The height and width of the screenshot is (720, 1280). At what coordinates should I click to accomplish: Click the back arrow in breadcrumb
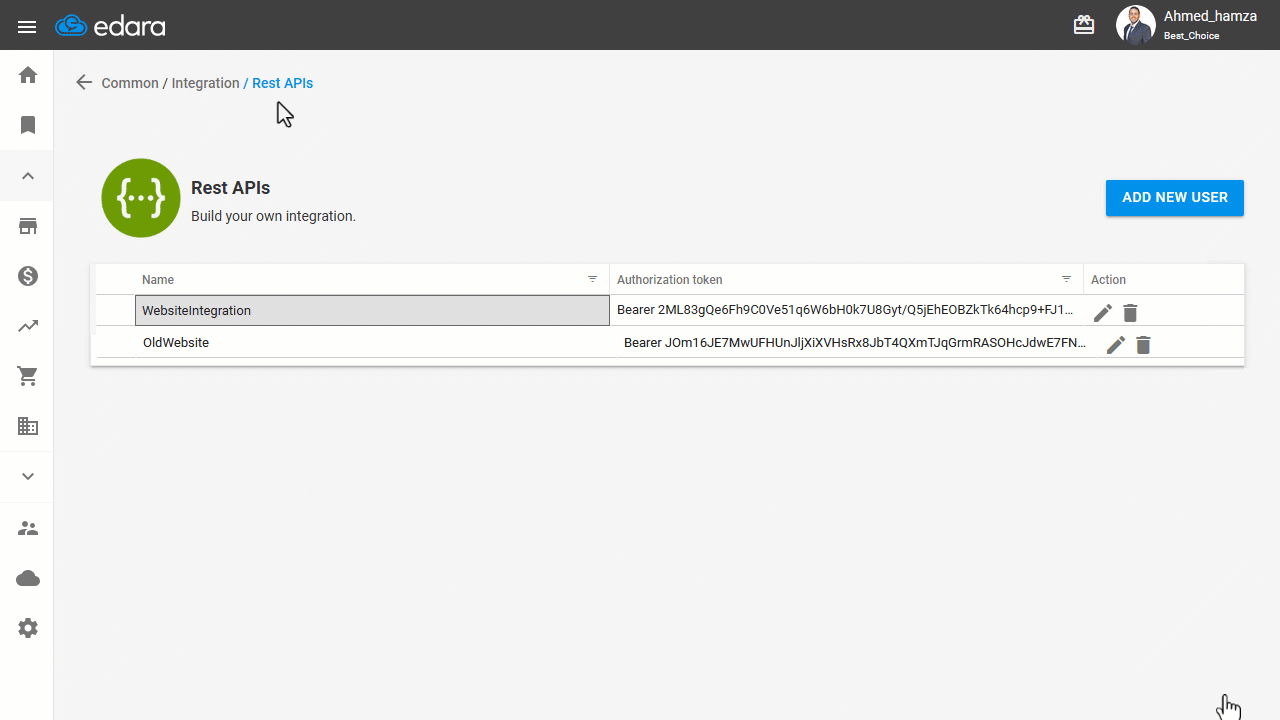(84, 83)
